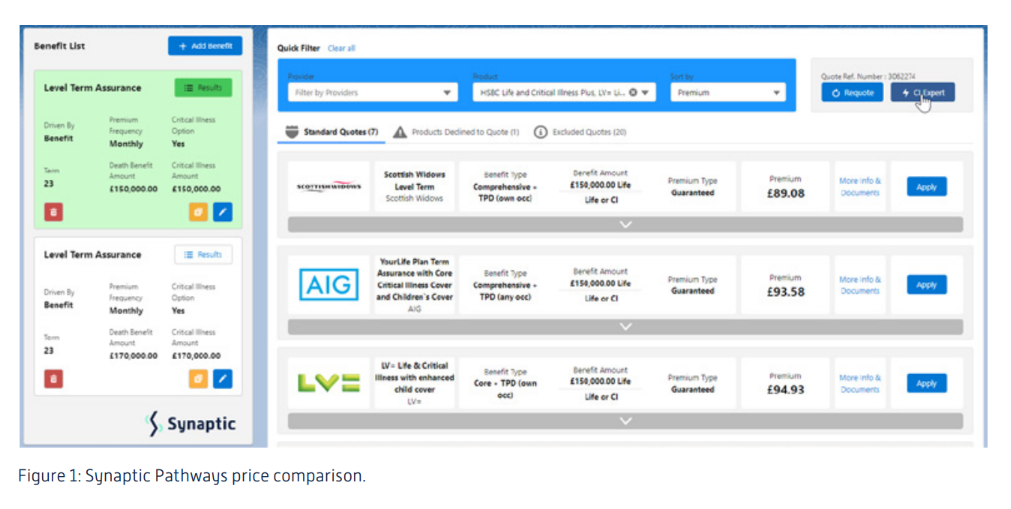Click the £93.58 premium value
The height and width of the screenshot is (509, 1011).
[785, 292]
